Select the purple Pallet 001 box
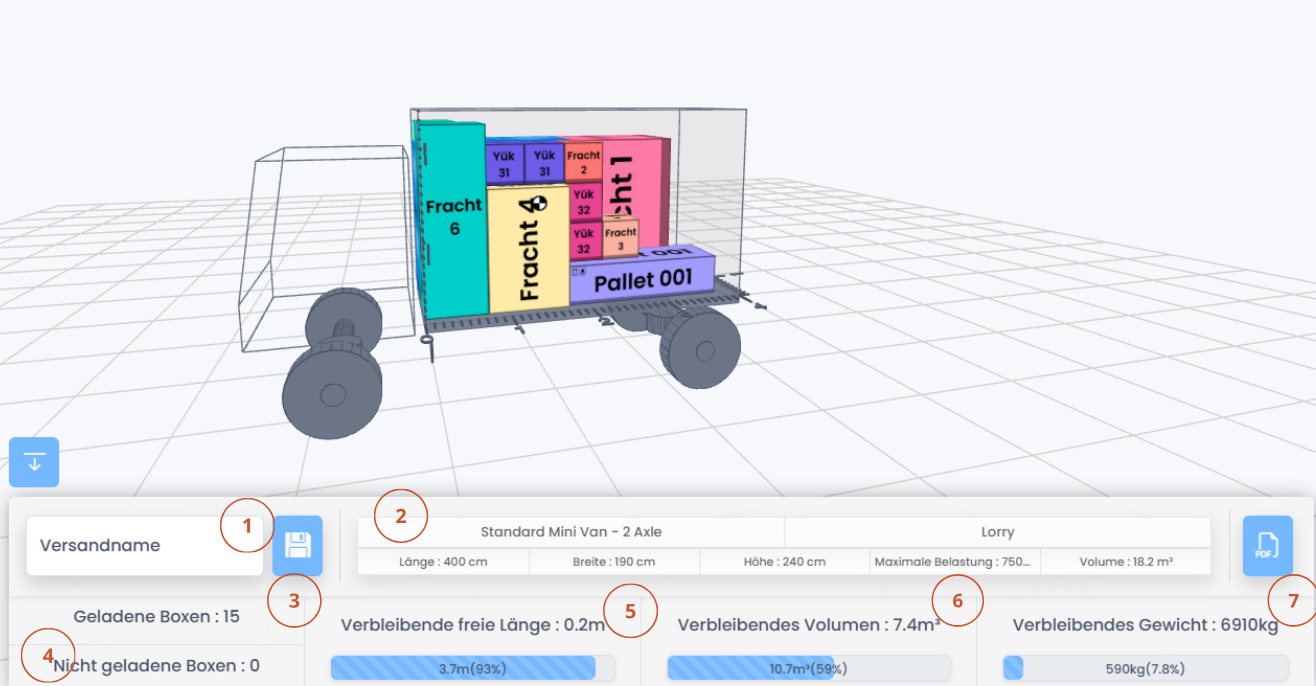 coord(642,279)
